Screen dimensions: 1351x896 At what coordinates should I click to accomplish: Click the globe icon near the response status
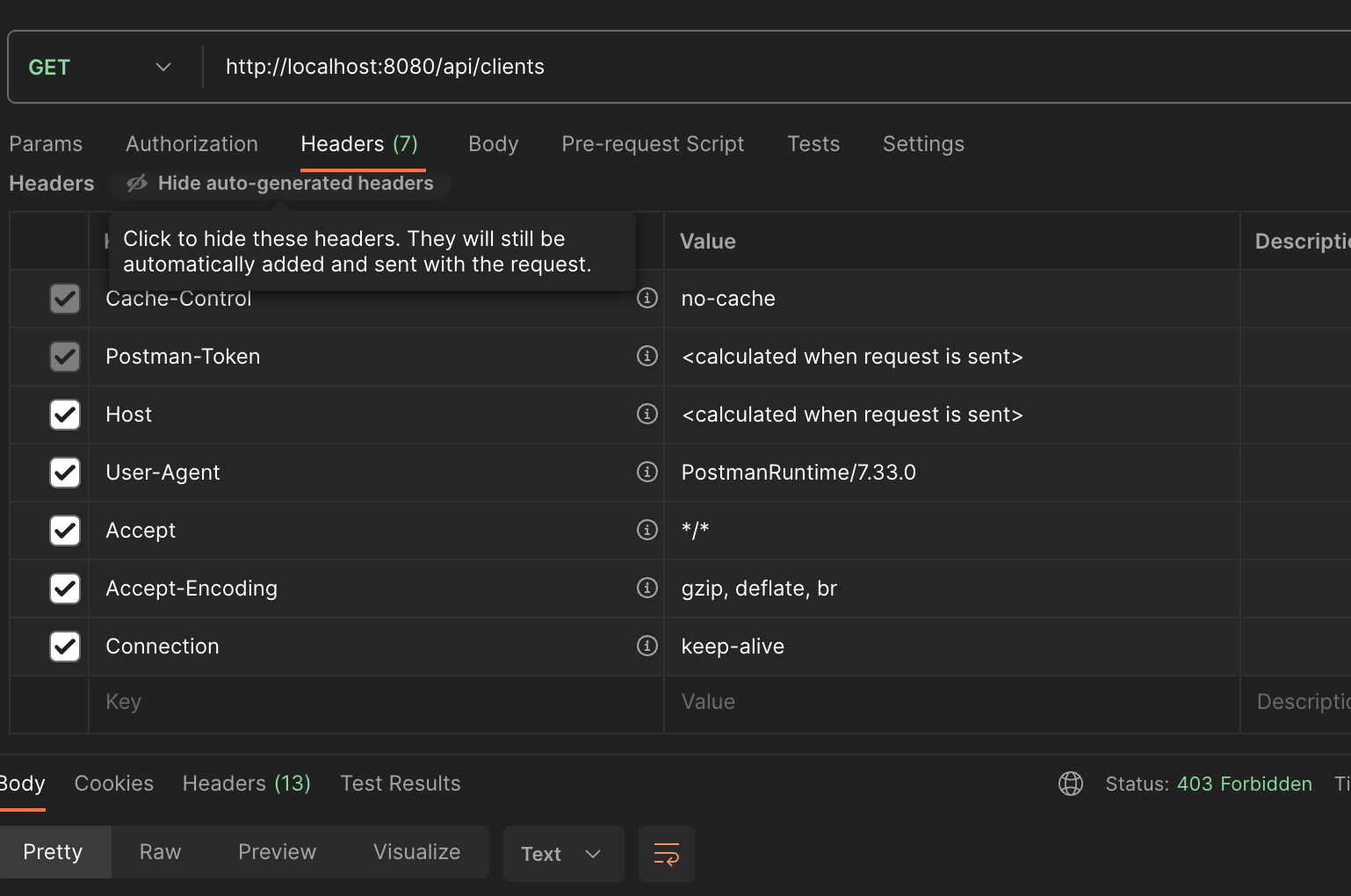pos(1071,784)
